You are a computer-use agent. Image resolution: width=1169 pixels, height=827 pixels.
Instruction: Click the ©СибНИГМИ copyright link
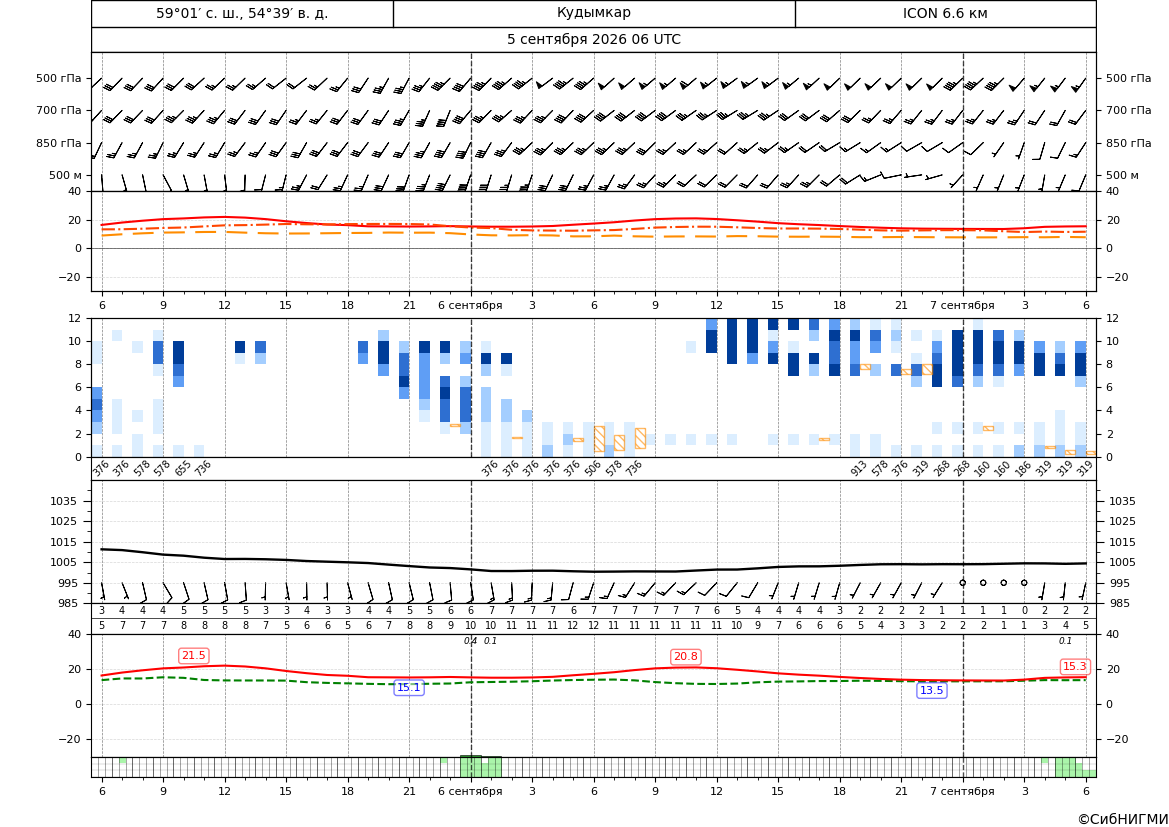coord(1122,819)
